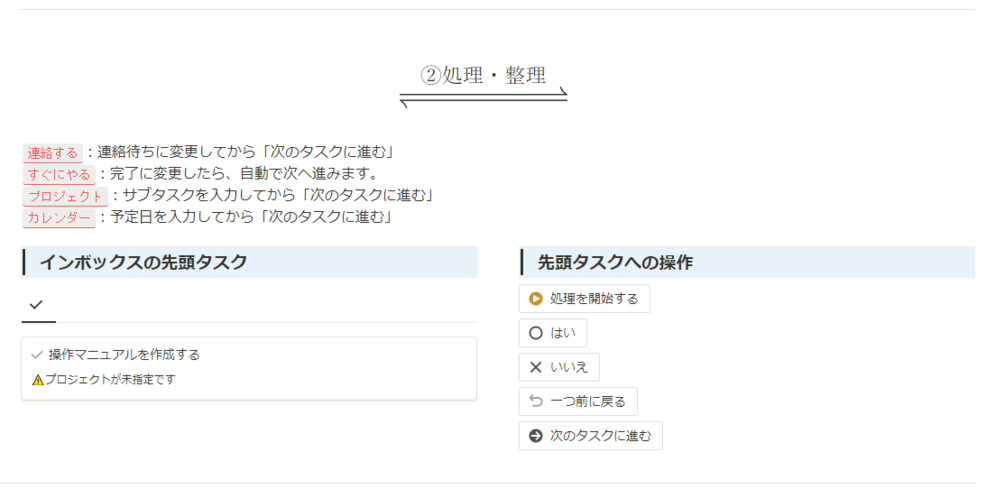1005x498 pixels.
Task: Click the カレンダー red tag
Action: tap(59, 218)
